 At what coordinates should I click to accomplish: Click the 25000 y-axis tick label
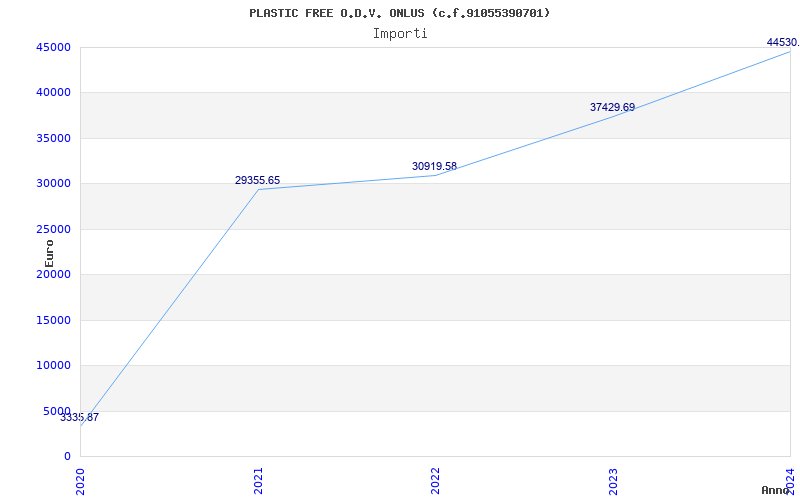[x=52, y=229]
